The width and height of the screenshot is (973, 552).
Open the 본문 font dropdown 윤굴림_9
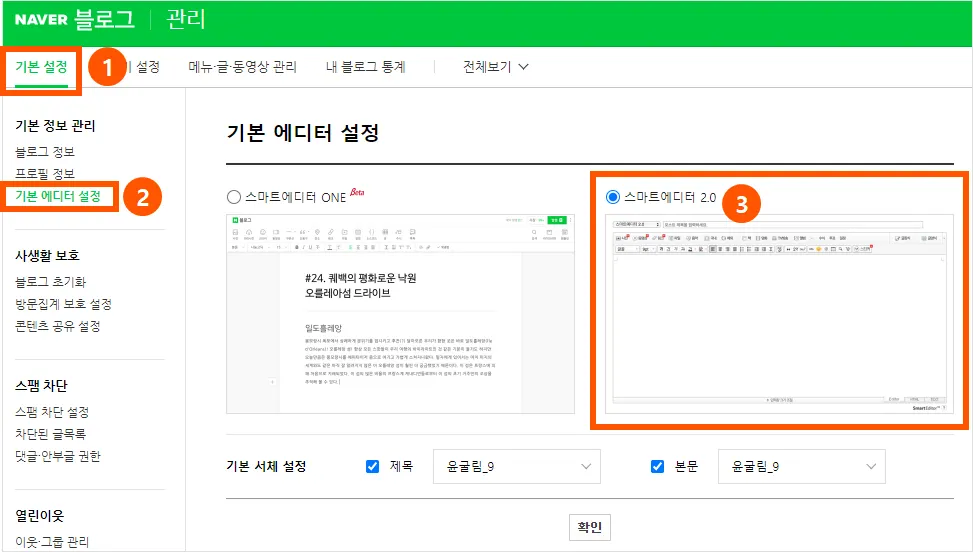pyautogui.click(x=802, y=466)
